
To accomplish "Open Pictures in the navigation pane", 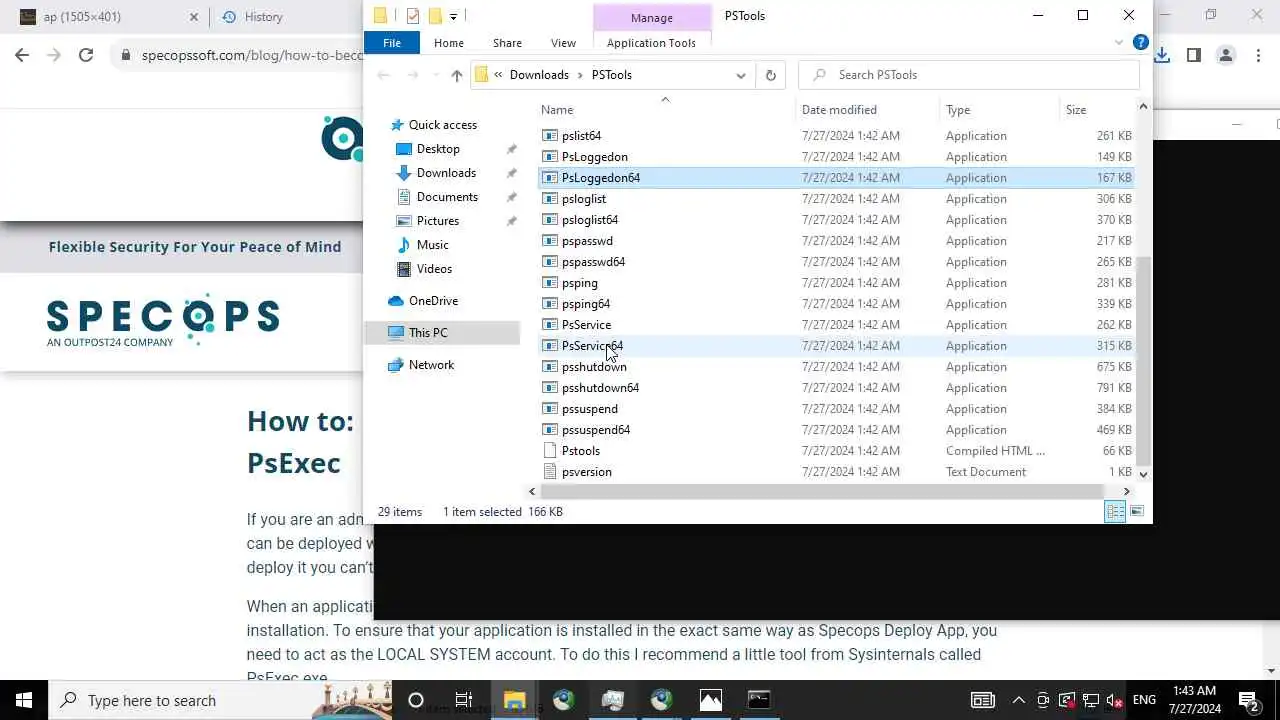I will [x=438, y=221].
